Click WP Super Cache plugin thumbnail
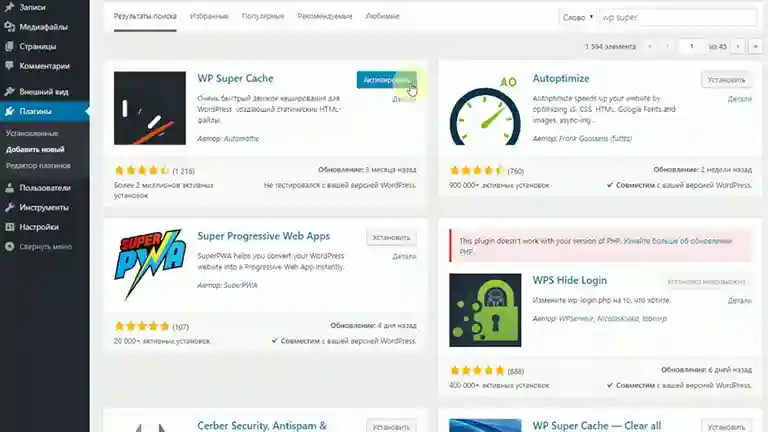Screen dimensions: 768x432 click(x=150, y=108)
